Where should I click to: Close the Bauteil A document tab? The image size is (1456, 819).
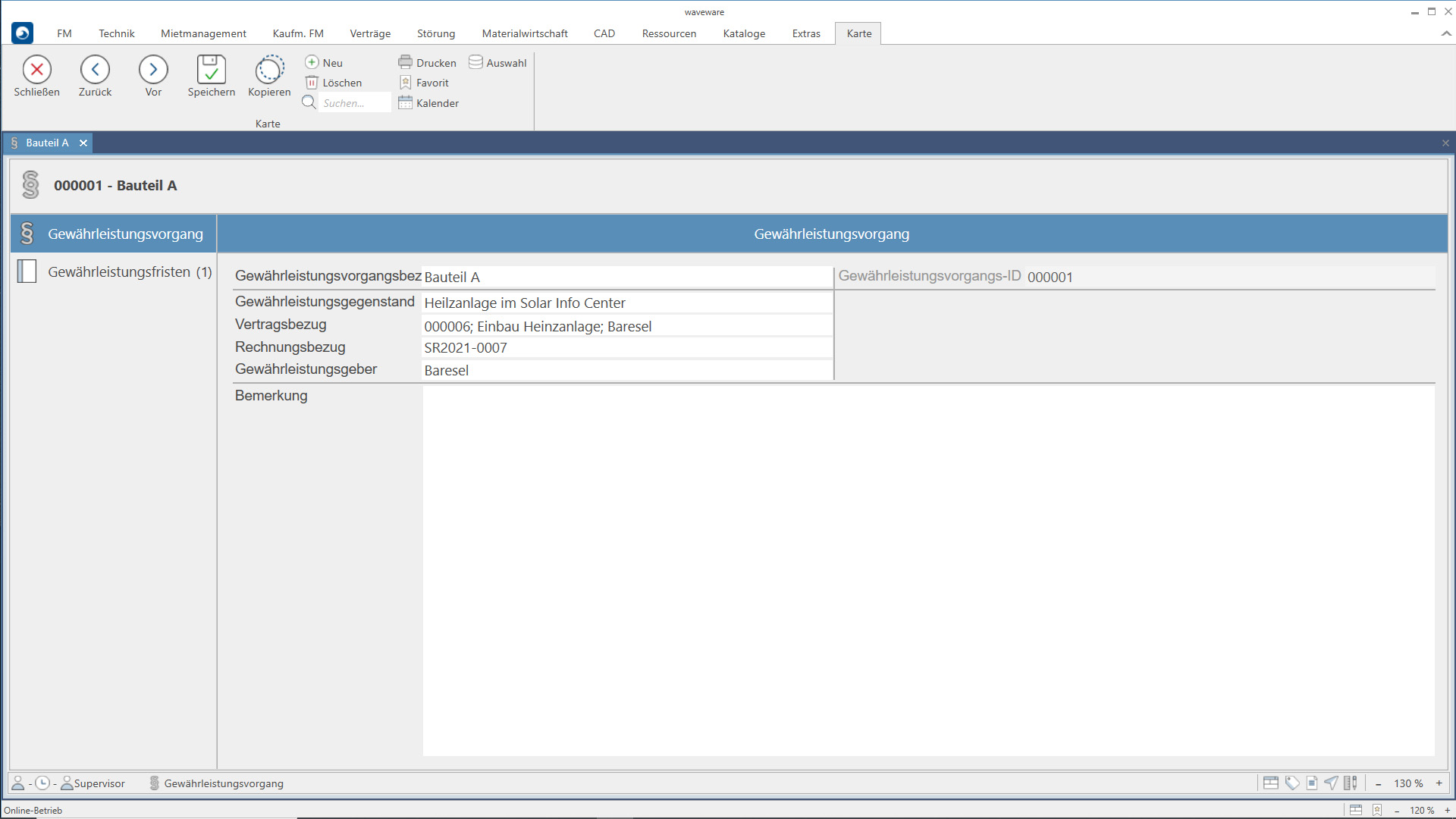click(x=83, y=143)
